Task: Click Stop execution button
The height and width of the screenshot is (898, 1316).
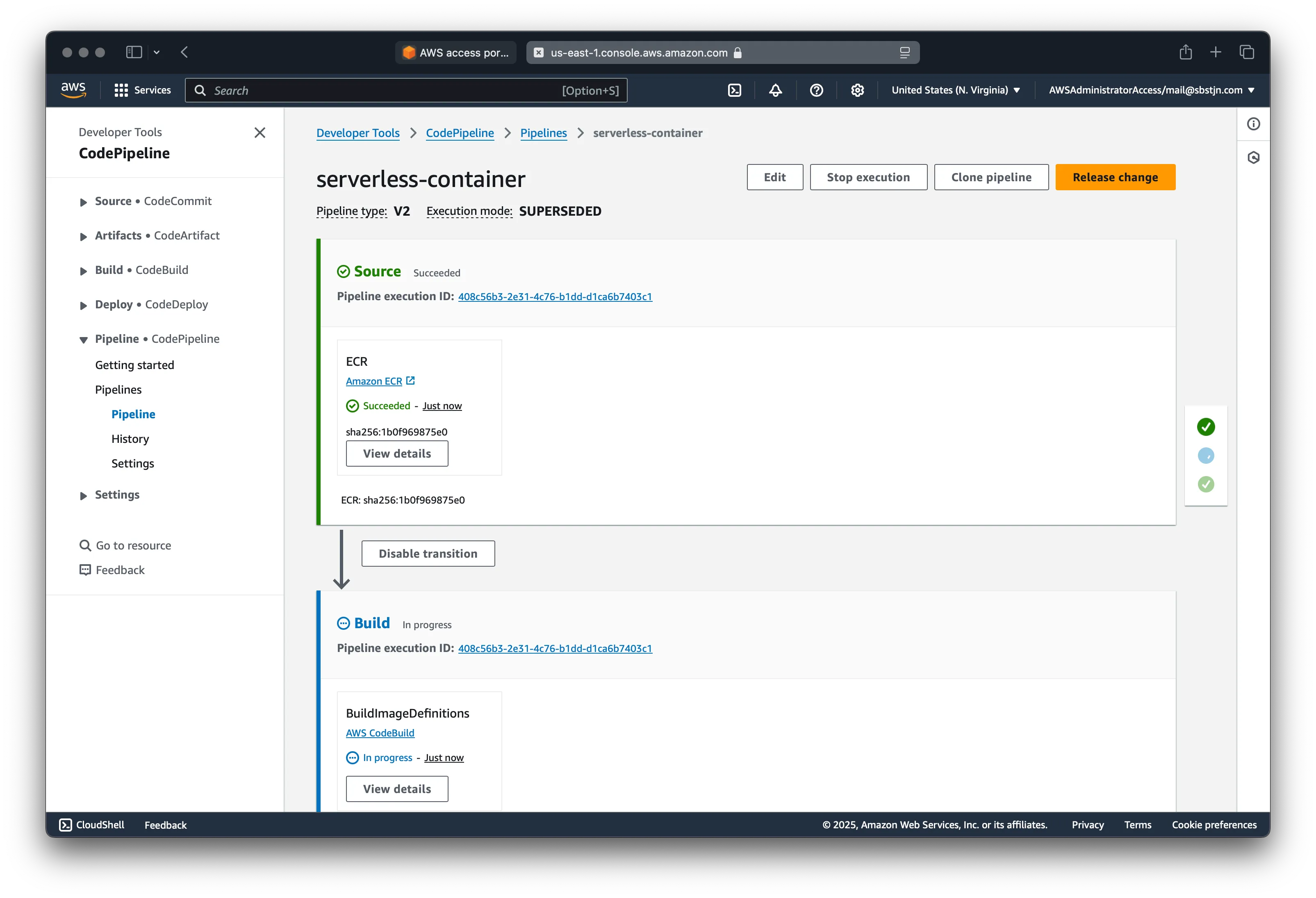Action: [868, 177]
